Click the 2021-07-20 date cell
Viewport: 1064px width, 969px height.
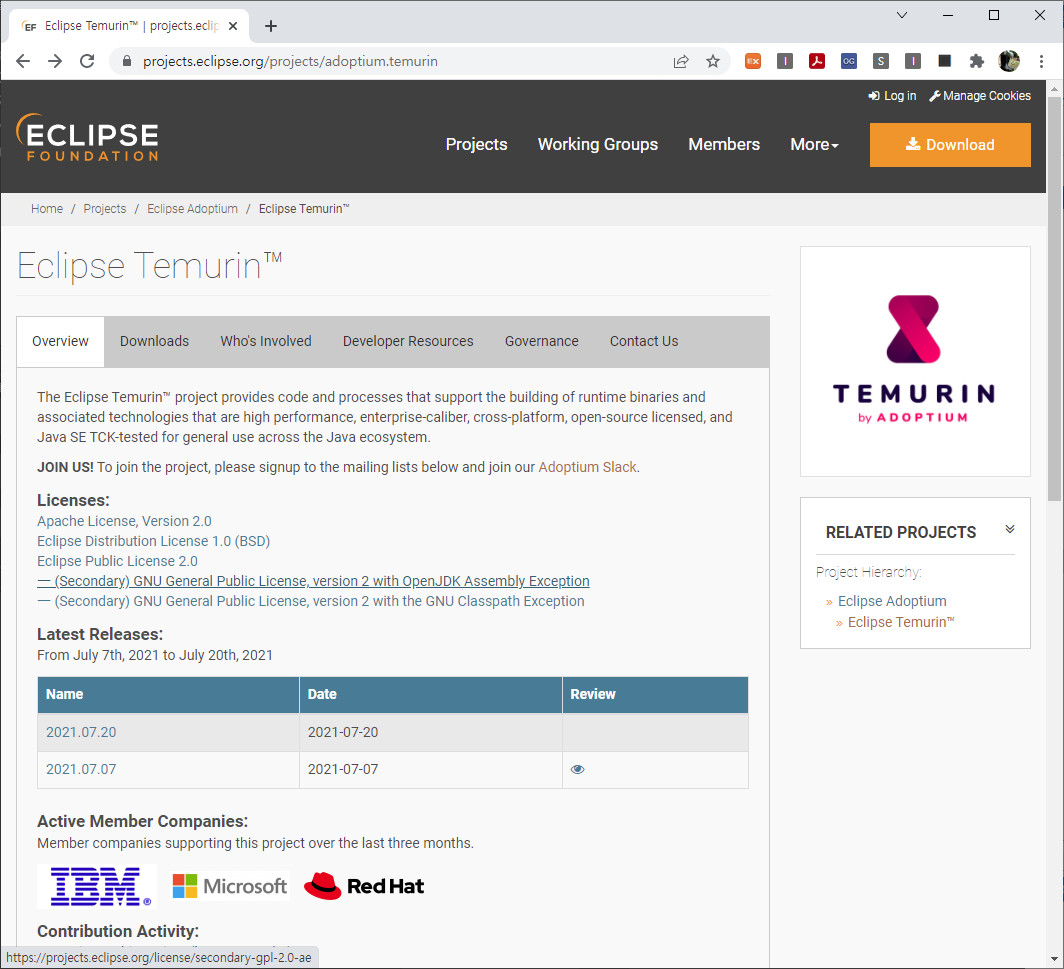(431, 732)
